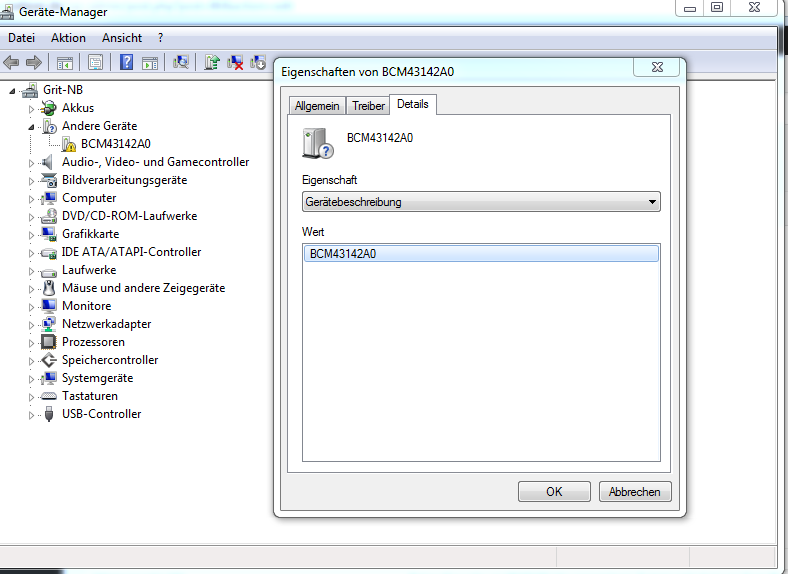Open the Properties sheet toolbar icon
The width and height of the screenshot is (788, 574).
pyautogui.click(x=95, y=63)
